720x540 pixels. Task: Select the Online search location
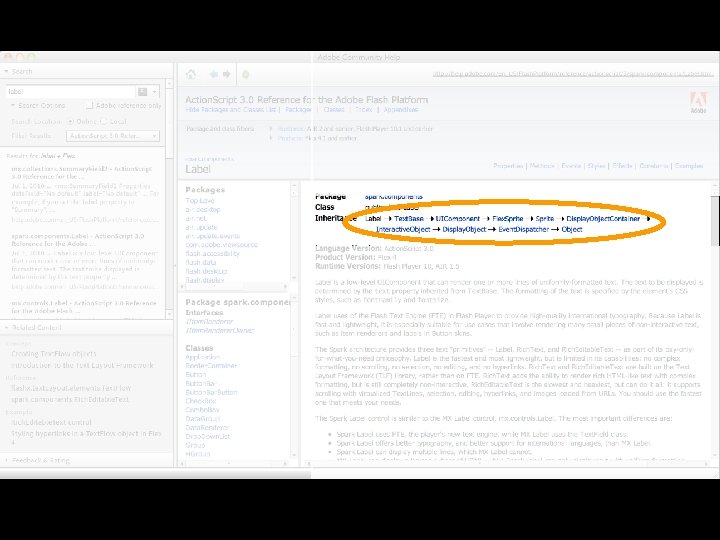71,122
